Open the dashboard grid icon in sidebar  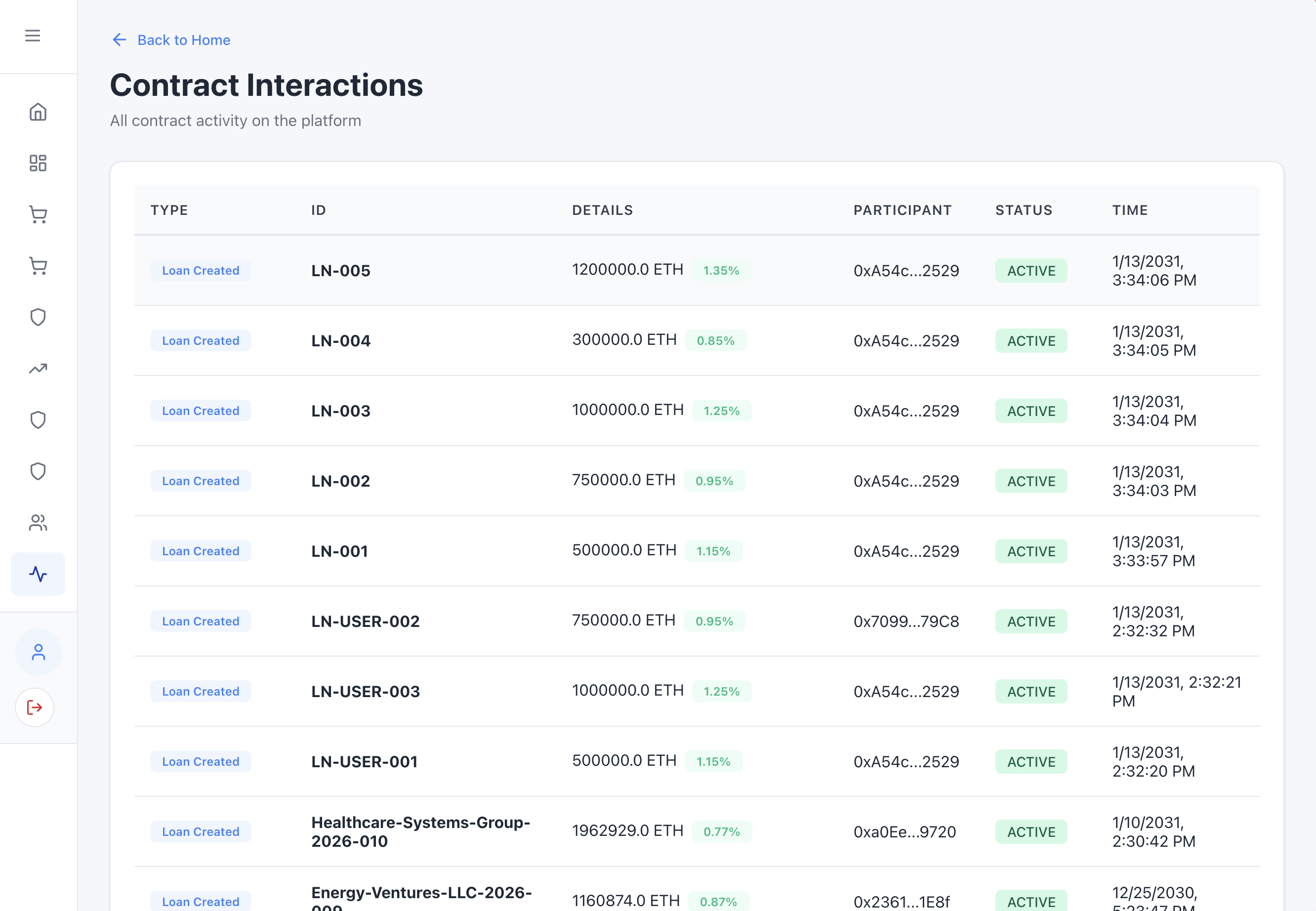coord(38,163)
